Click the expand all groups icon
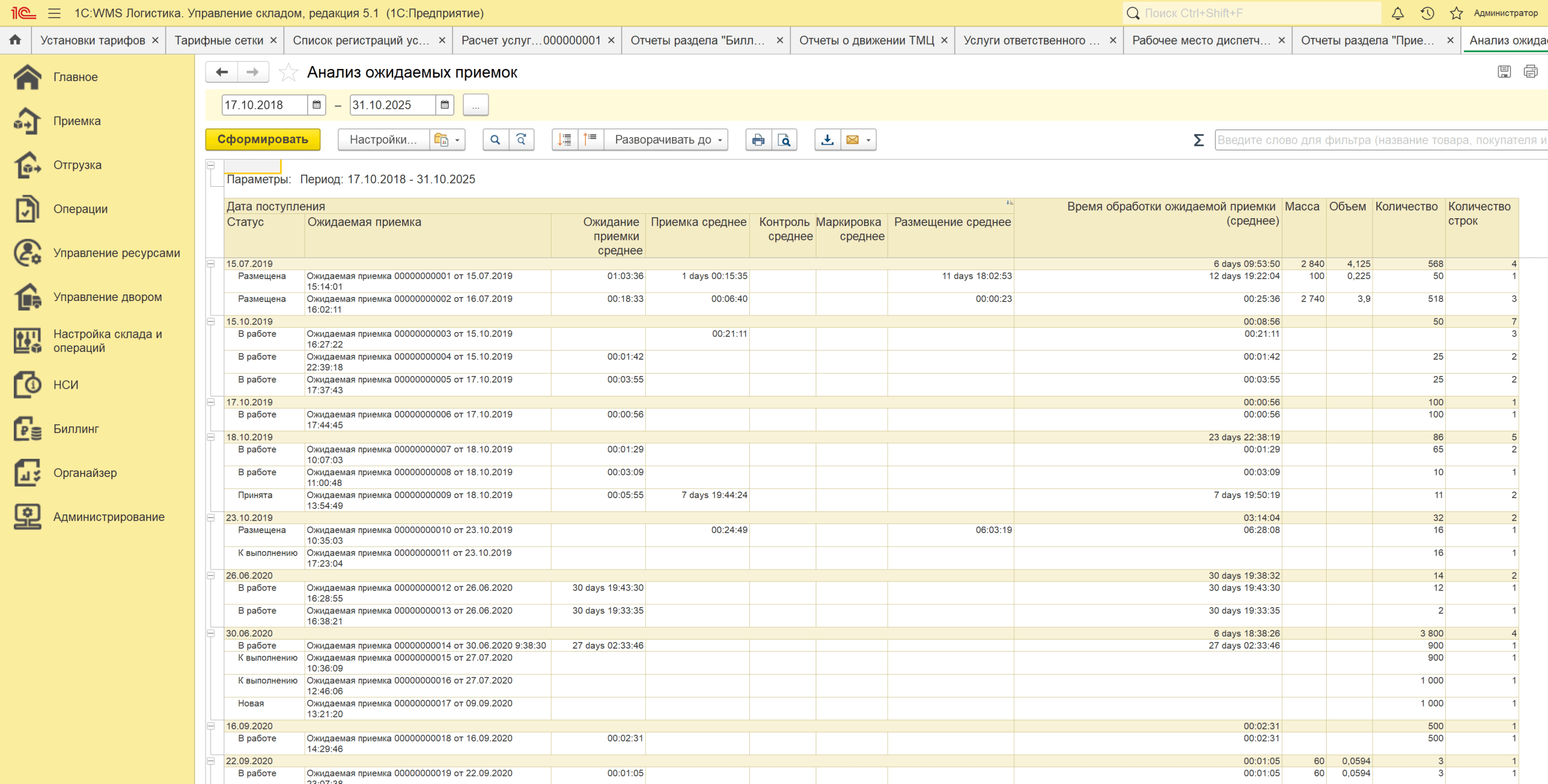The height and width of the screenshot is (784, 1548). tap(565, 140)
